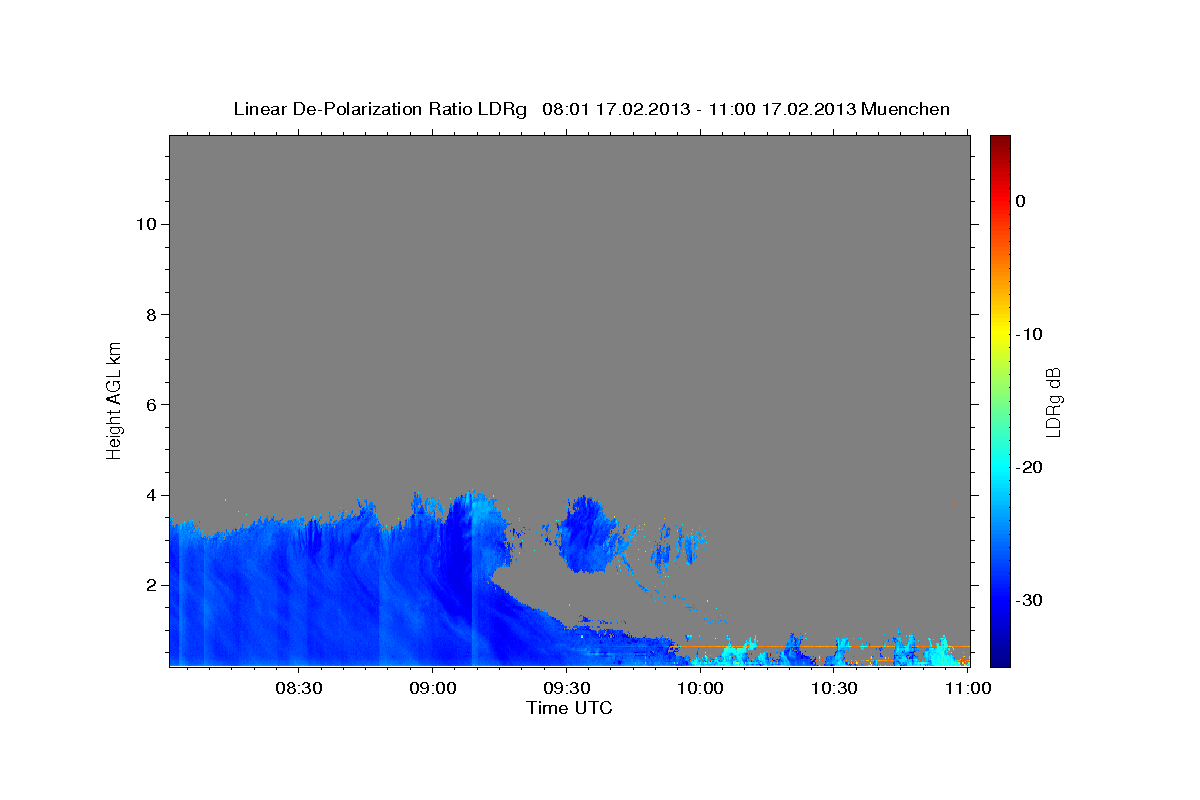Click the colorbar value -30
This screenshot has width=1200, height=800.
point(1030,601)
